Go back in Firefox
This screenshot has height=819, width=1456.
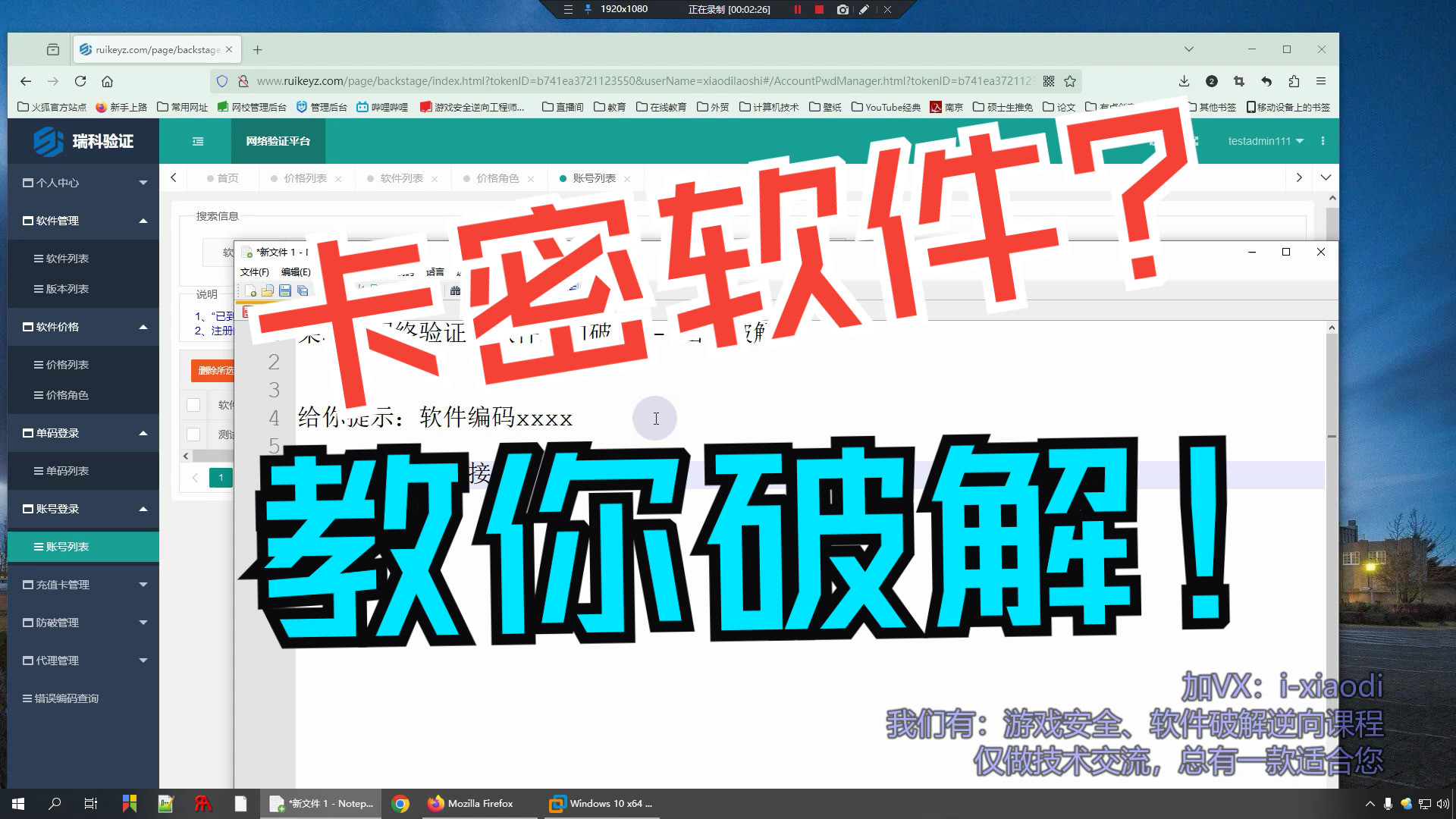[x=26, y=81]
